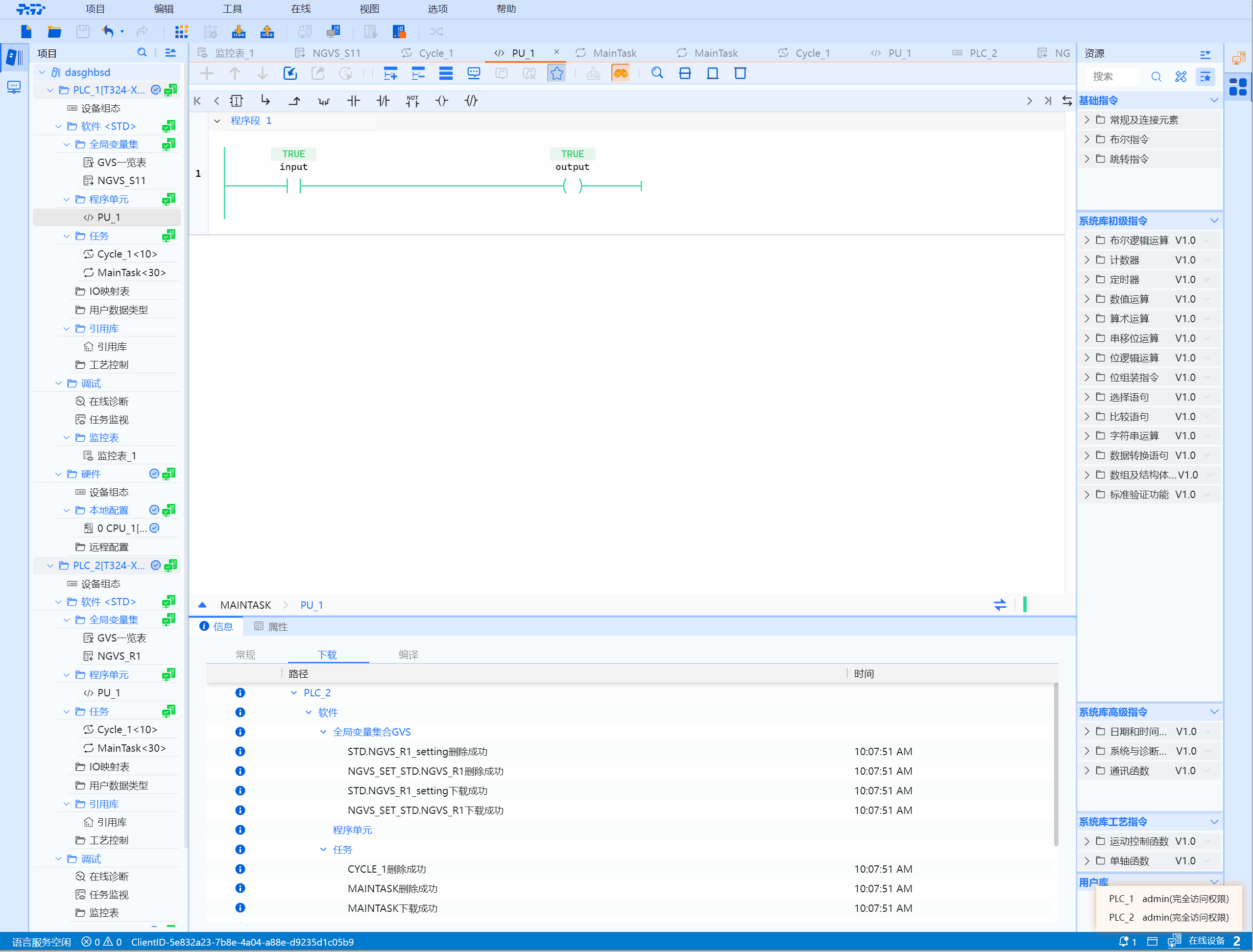Open the project folder icon

click(x=54, y=32)
